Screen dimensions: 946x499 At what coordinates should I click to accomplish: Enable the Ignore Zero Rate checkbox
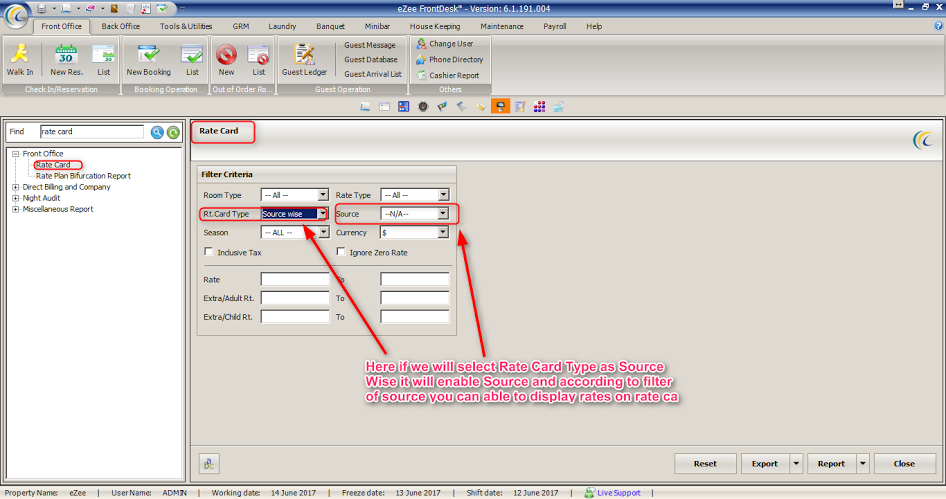tap(341, 252)
